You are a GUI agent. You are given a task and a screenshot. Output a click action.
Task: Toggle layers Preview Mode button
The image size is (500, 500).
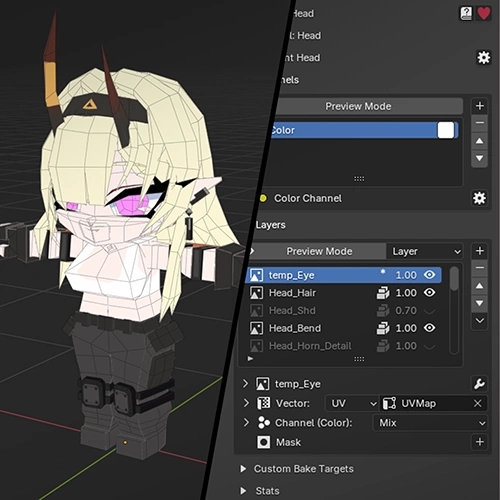pyautogui.click(x=319, y=251)
